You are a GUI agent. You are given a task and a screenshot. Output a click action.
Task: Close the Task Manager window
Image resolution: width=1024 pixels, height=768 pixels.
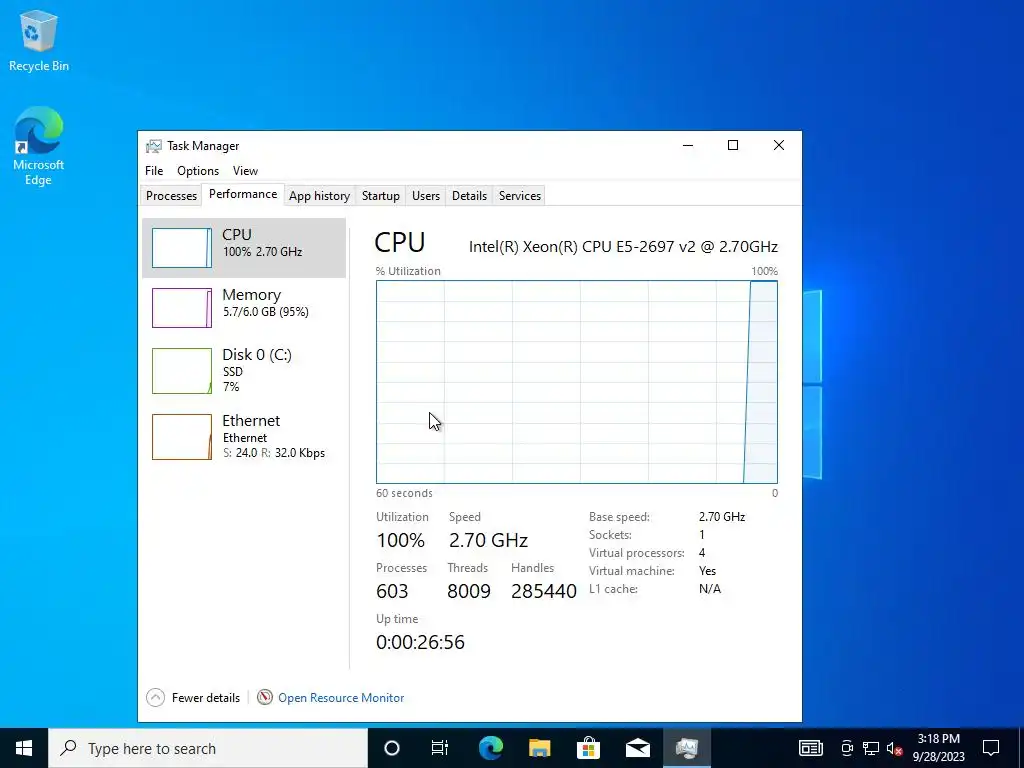click(x=778, y=145)
